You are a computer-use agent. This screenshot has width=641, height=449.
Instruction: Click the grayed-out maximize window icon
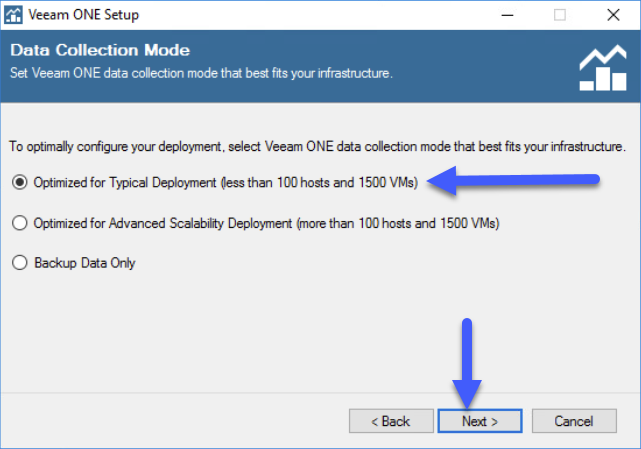pos(560,15)
